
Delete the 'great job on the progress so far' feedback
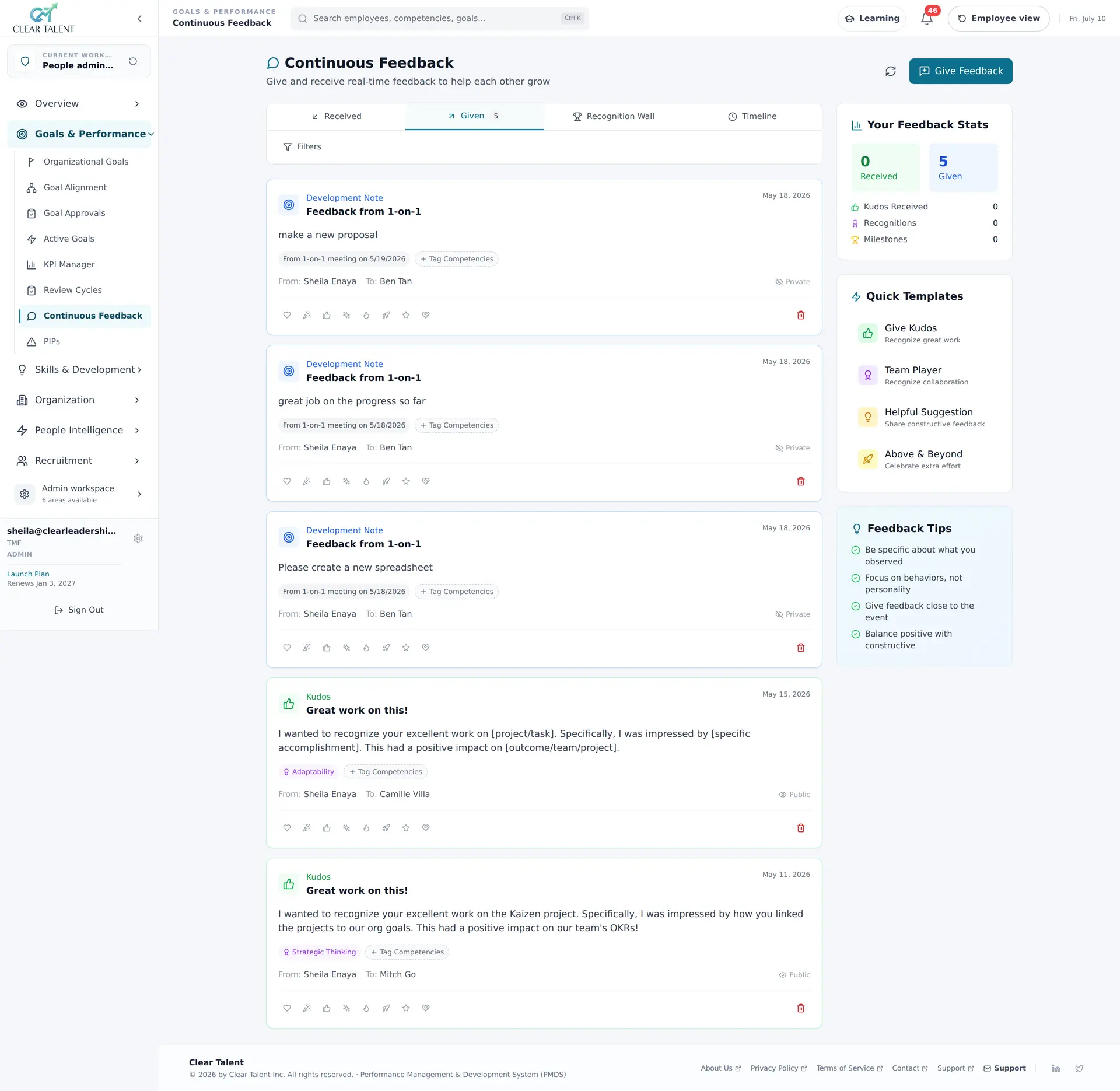(801, 481)
